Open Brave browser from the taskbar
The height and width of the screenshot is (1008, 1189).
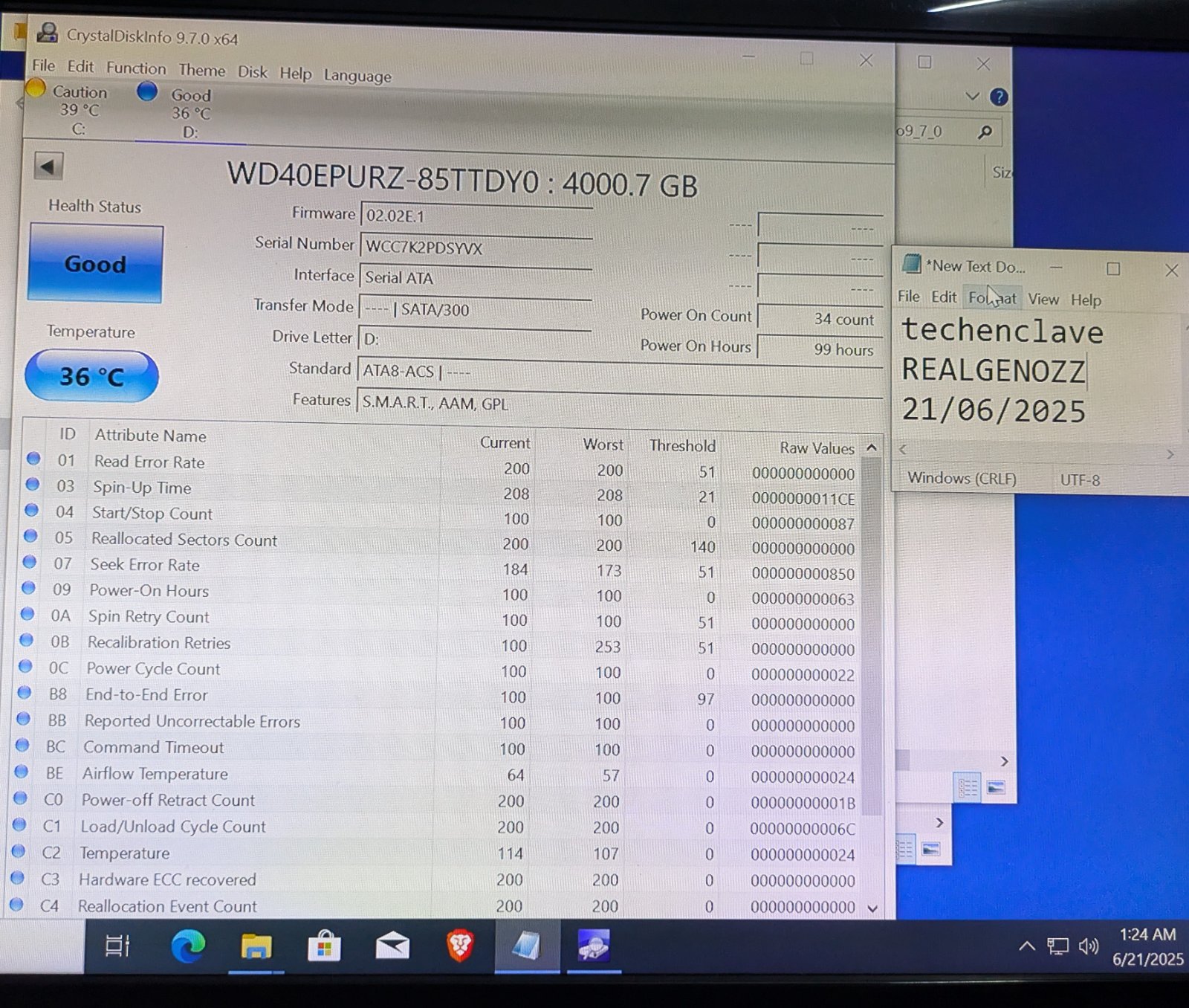(x=460, y=946)
